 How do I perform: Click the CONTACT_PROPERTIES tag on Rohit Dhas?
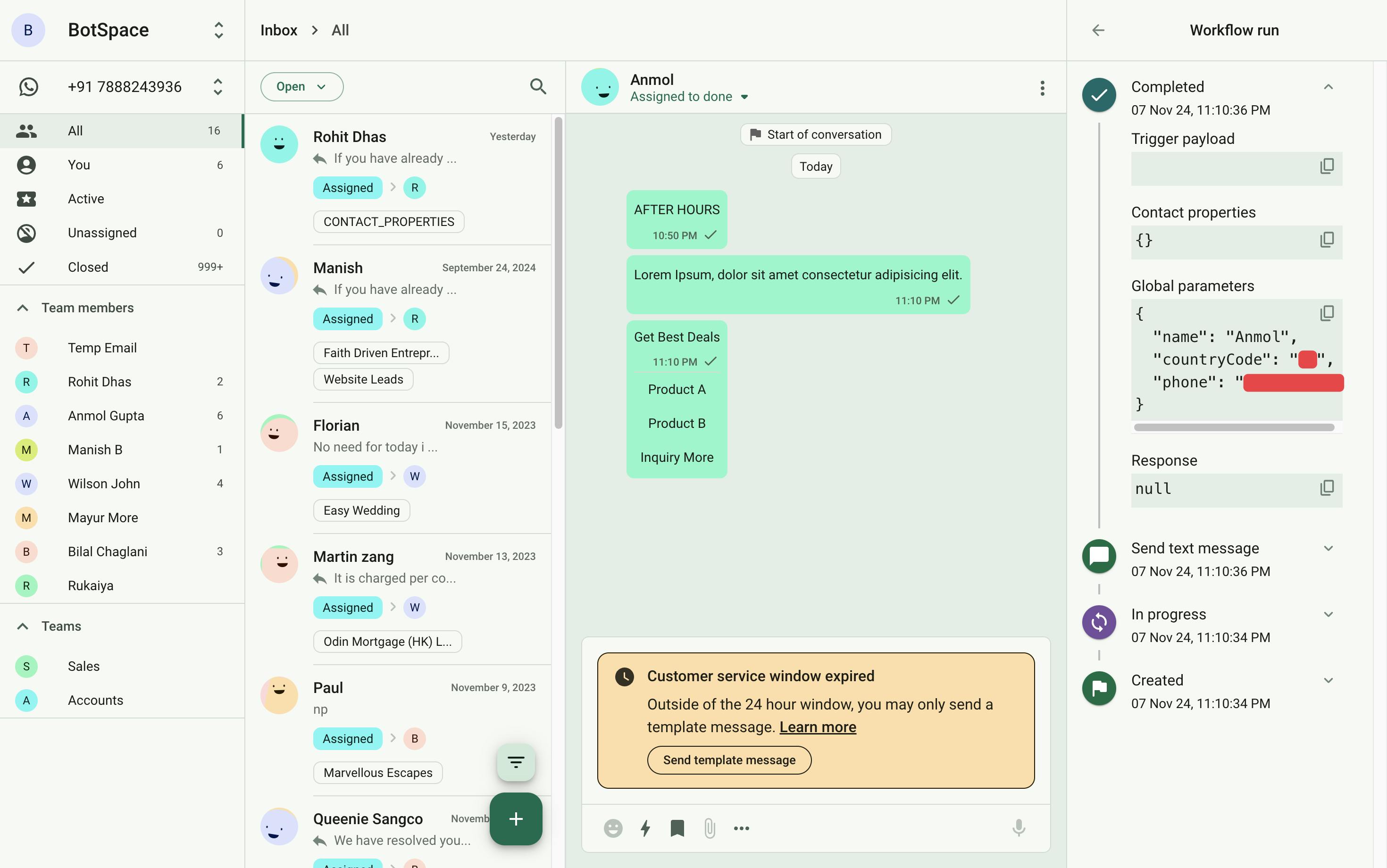pyautogui.click(x=389, y=222)
